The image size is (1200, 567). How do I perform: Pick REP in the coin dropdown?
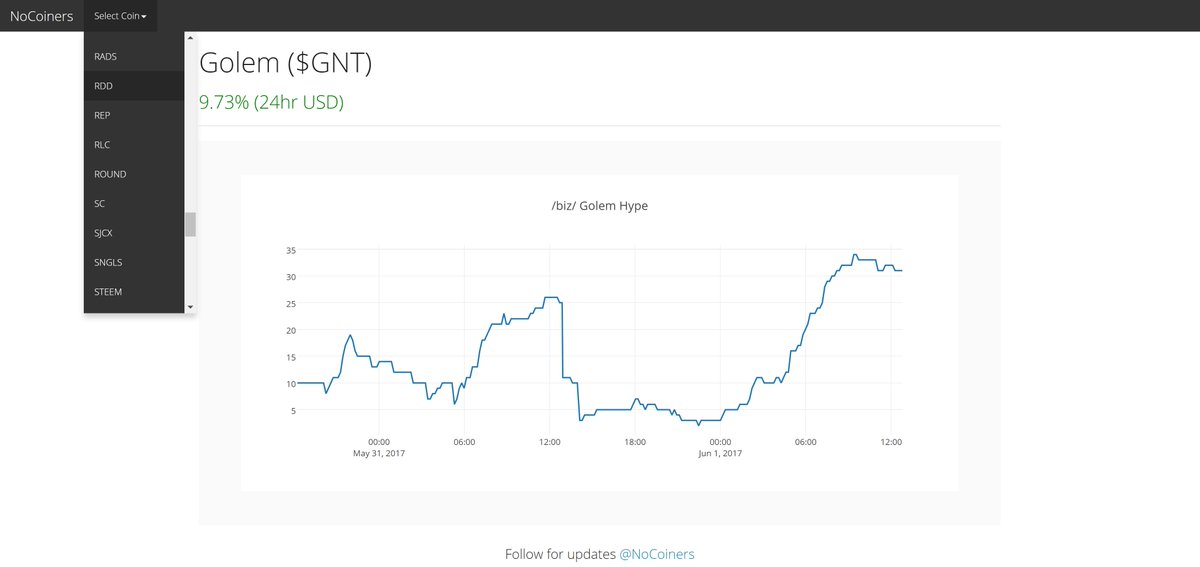pyautogui.click(x=134, y=115)
